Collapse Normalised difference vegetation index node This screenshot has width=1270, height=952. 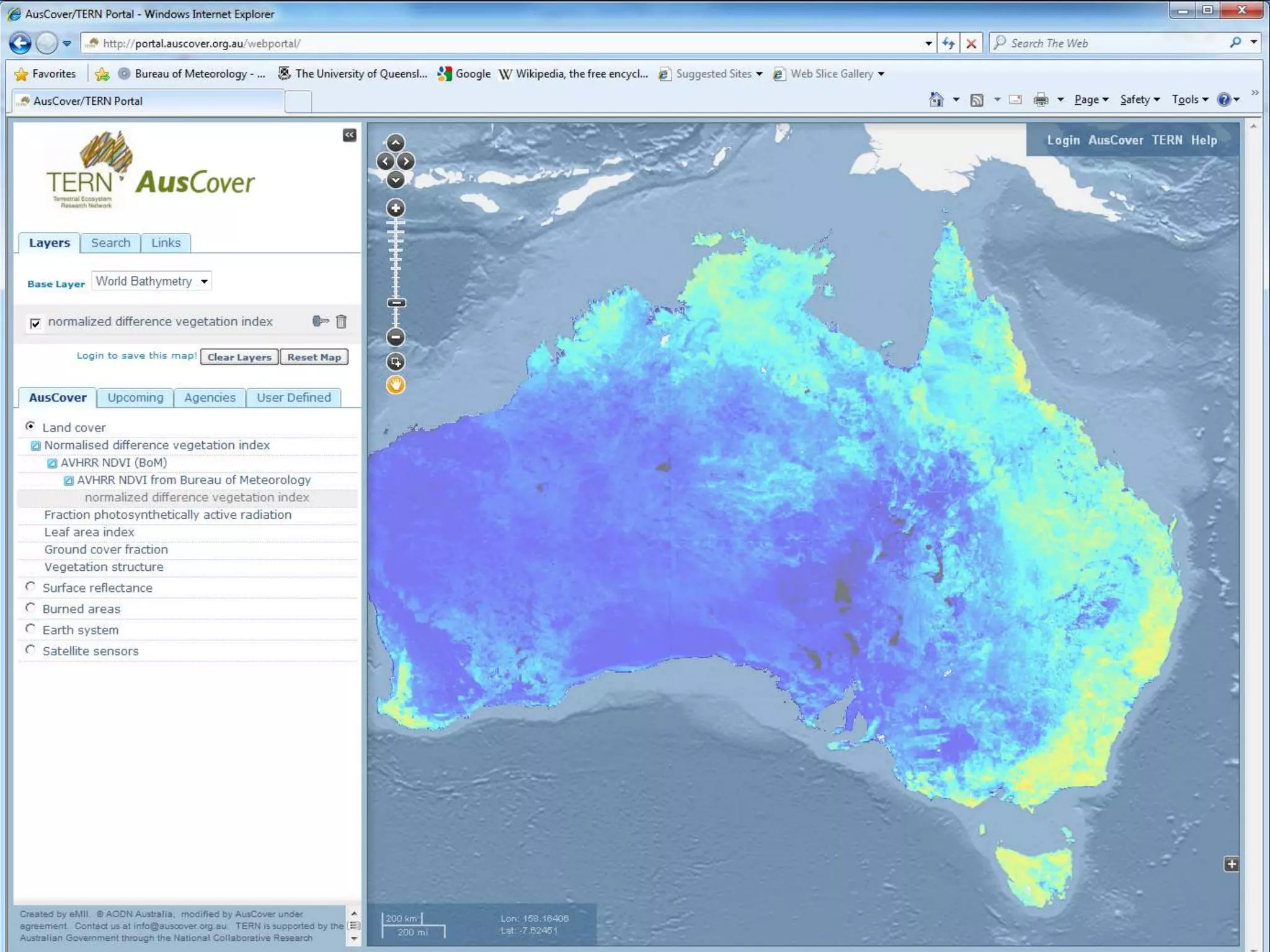click(36, 446)
